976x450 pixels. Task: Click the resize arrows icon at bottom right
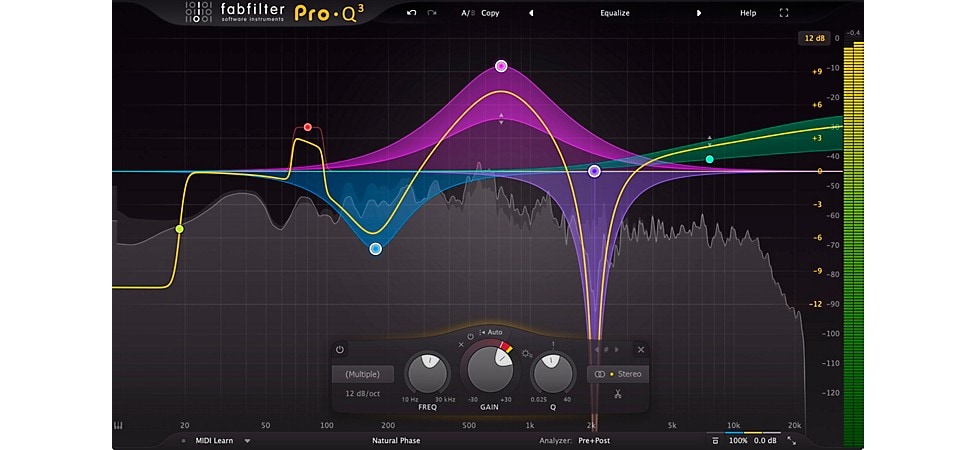pyautogui.click(x=792, y=441)
